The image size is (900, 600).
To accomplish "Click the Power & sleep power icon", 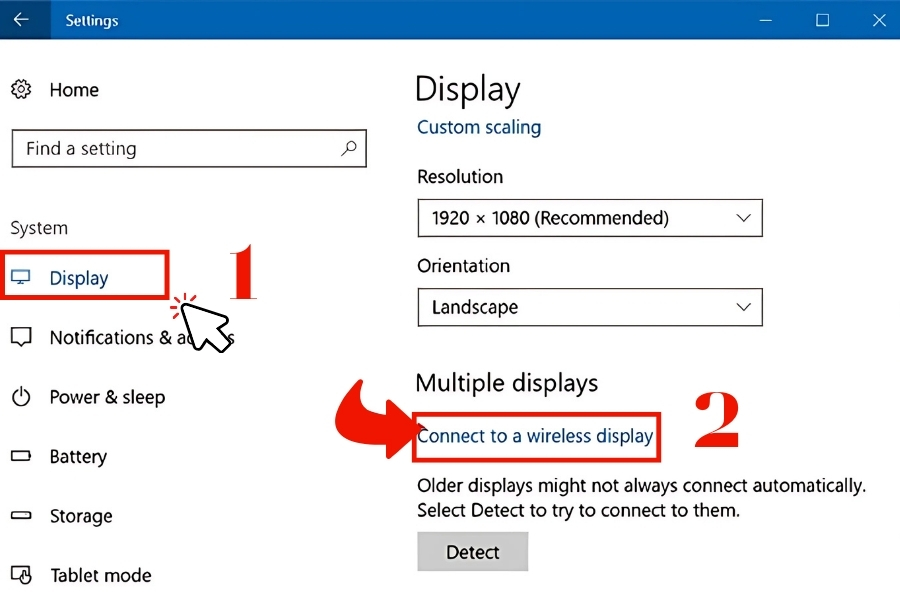I will point(21,397).
